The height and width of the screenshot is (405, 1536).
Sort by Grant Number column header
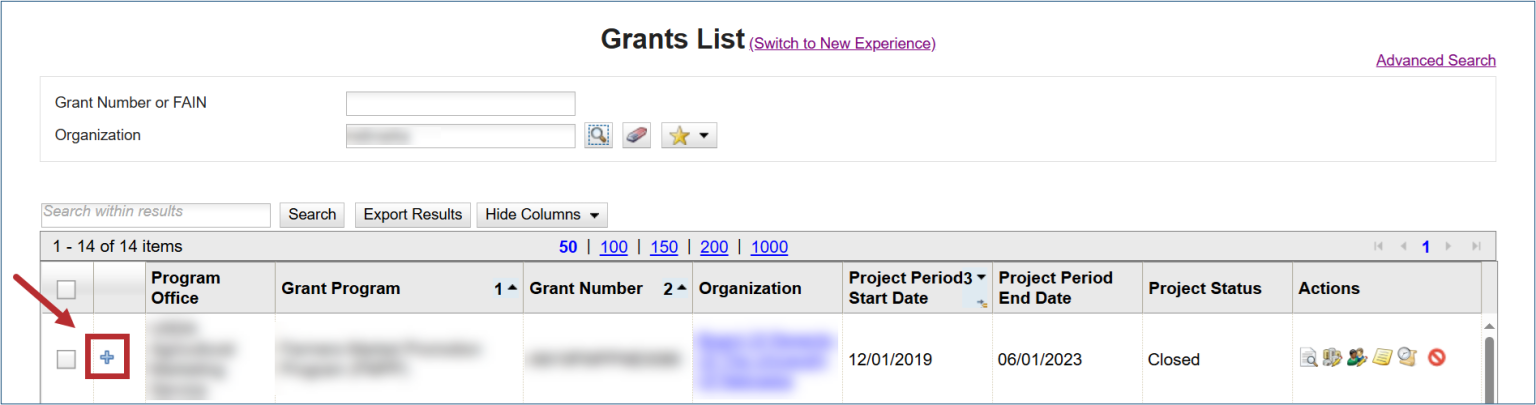pos(586,288)
